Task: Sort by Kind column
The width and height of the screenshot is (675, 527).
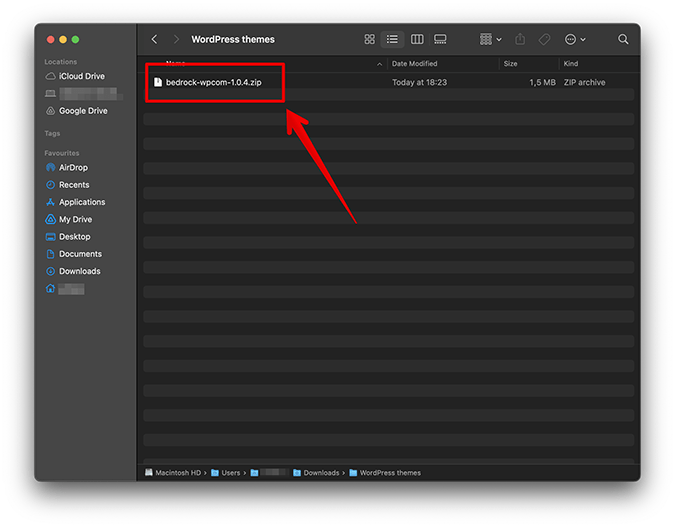Action: (x=571, y=64)
